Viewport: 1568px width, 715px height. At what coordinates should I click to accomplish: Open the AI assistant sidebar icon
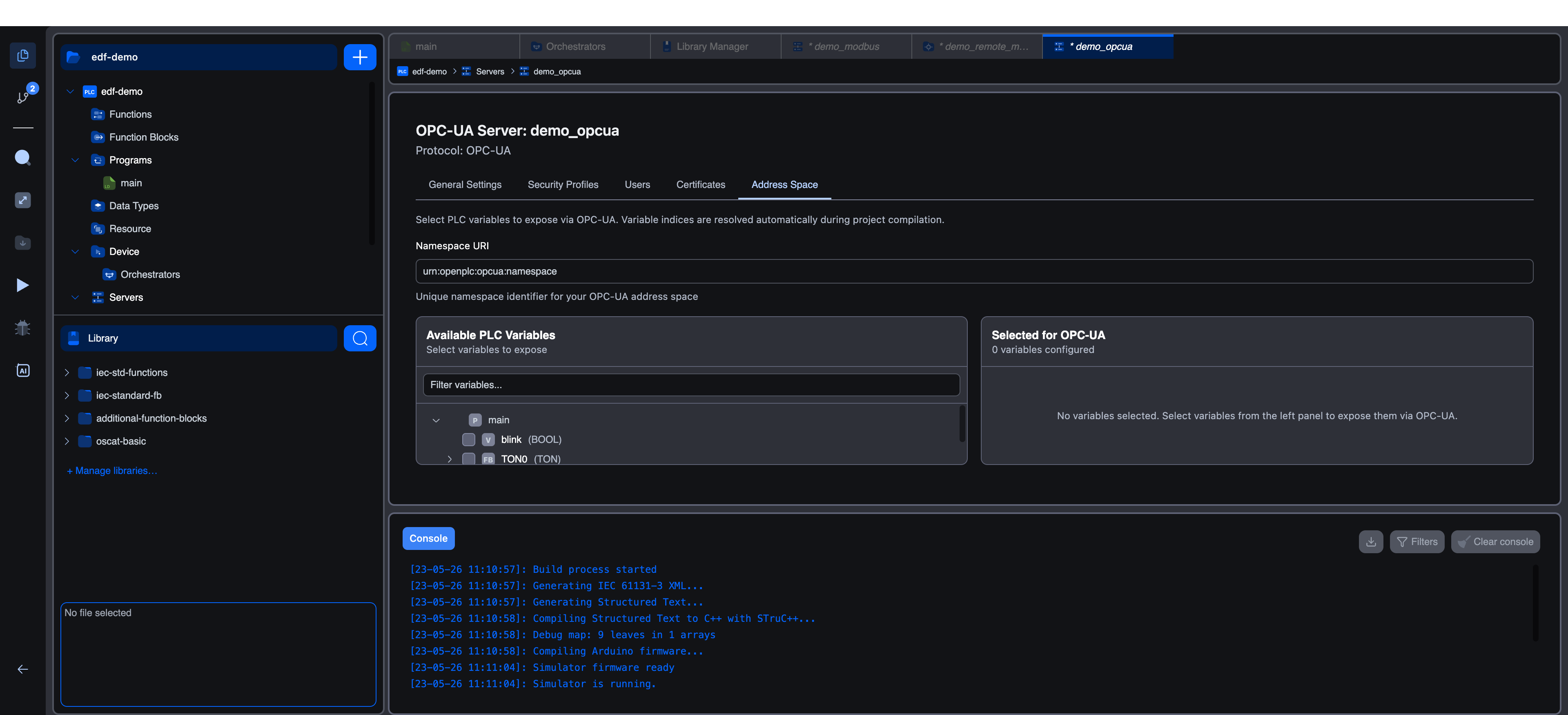[x=22, y=370]
